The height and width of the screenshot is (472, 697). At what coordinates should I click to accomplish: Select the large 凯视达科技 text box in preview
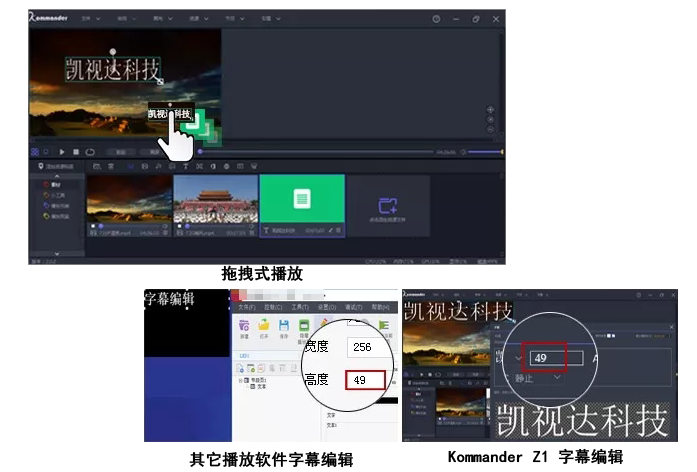[113, 69]
